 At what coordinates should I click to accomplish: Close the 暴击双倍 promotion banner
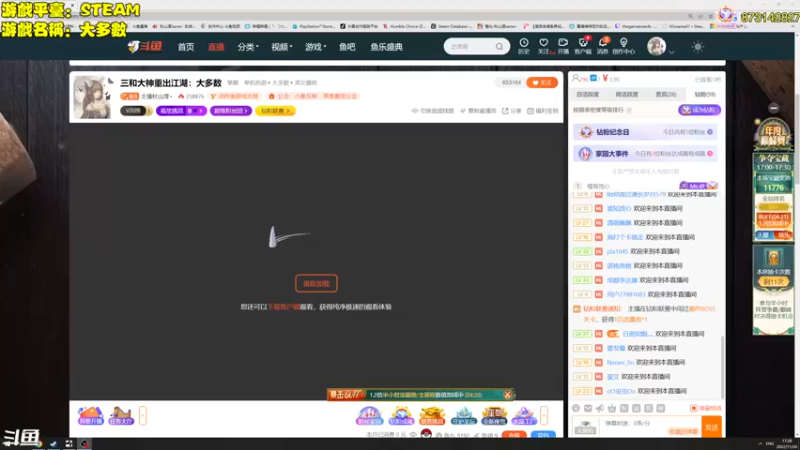[507, 394]
